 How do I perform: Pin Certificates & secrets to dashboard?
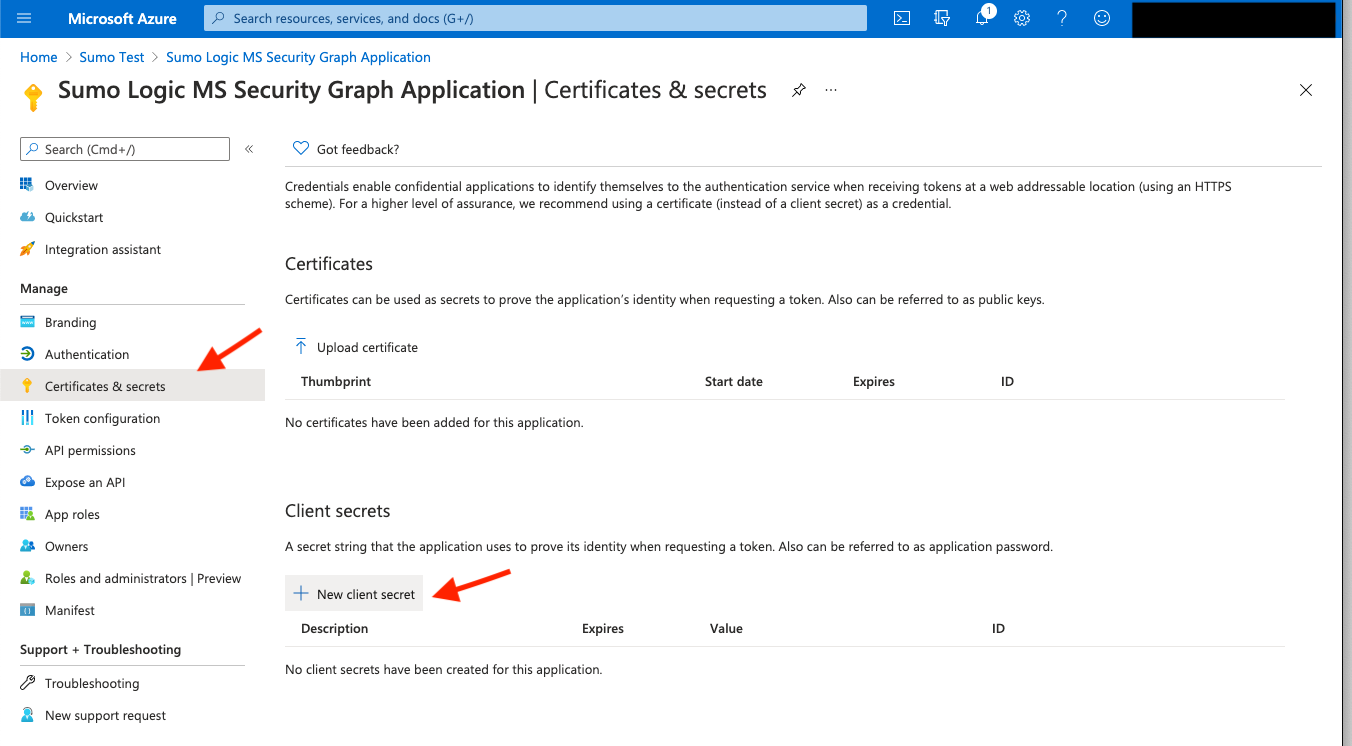(798, 89)
